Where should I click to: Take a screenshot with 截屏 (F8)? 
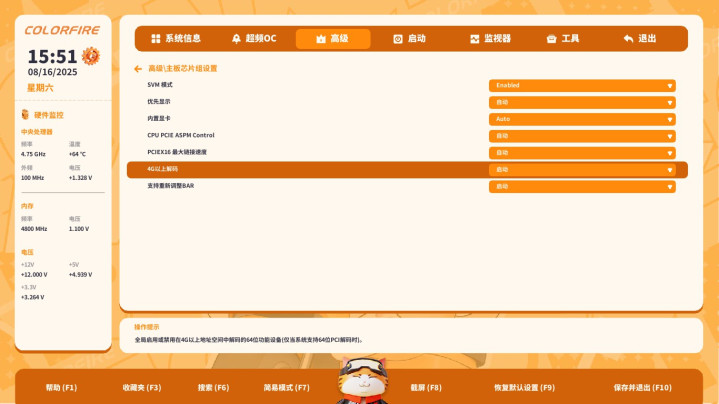[426, 387]
